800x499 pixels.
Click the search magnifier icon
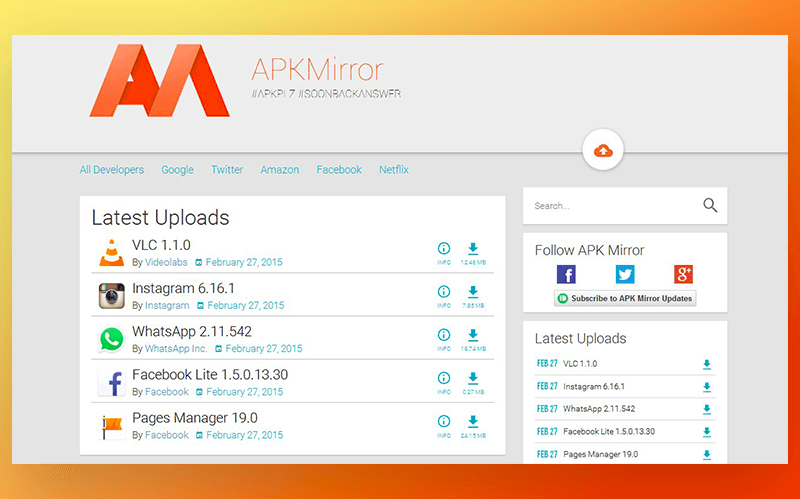coord(710,205)
